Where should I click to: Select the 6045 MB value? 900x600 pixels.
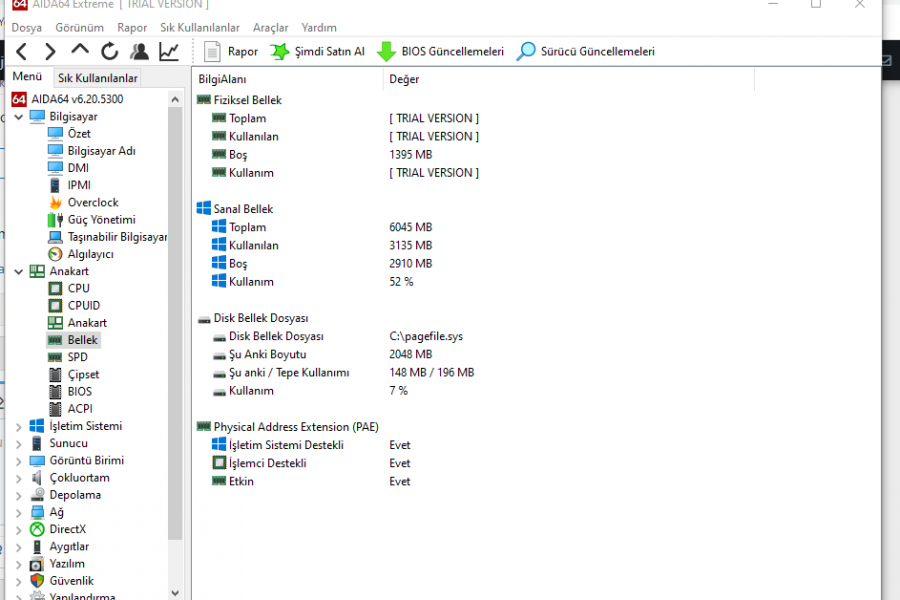coord(410,227)
